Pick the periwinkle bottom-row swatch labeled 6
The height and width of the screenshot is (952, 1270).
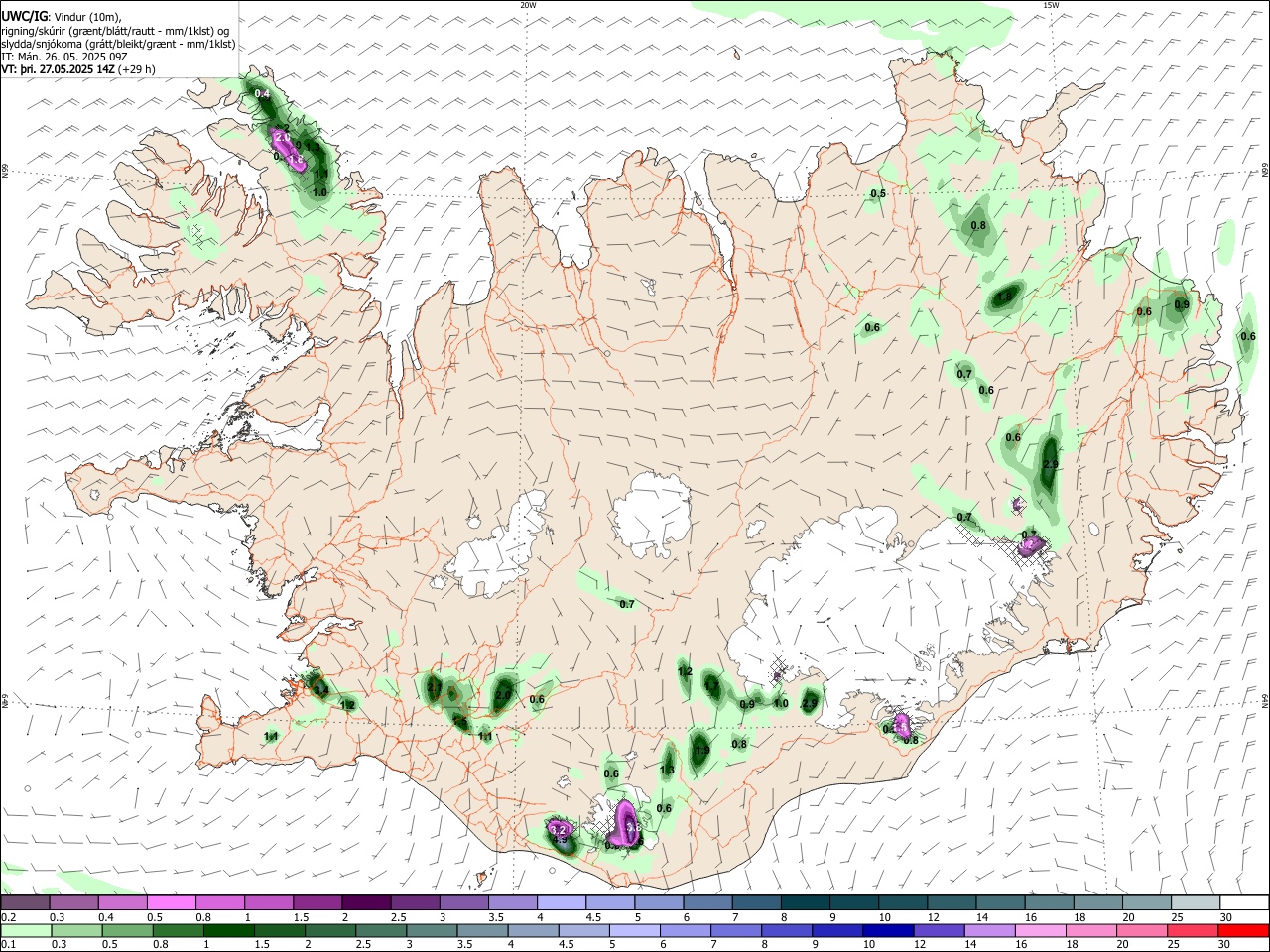686,931
